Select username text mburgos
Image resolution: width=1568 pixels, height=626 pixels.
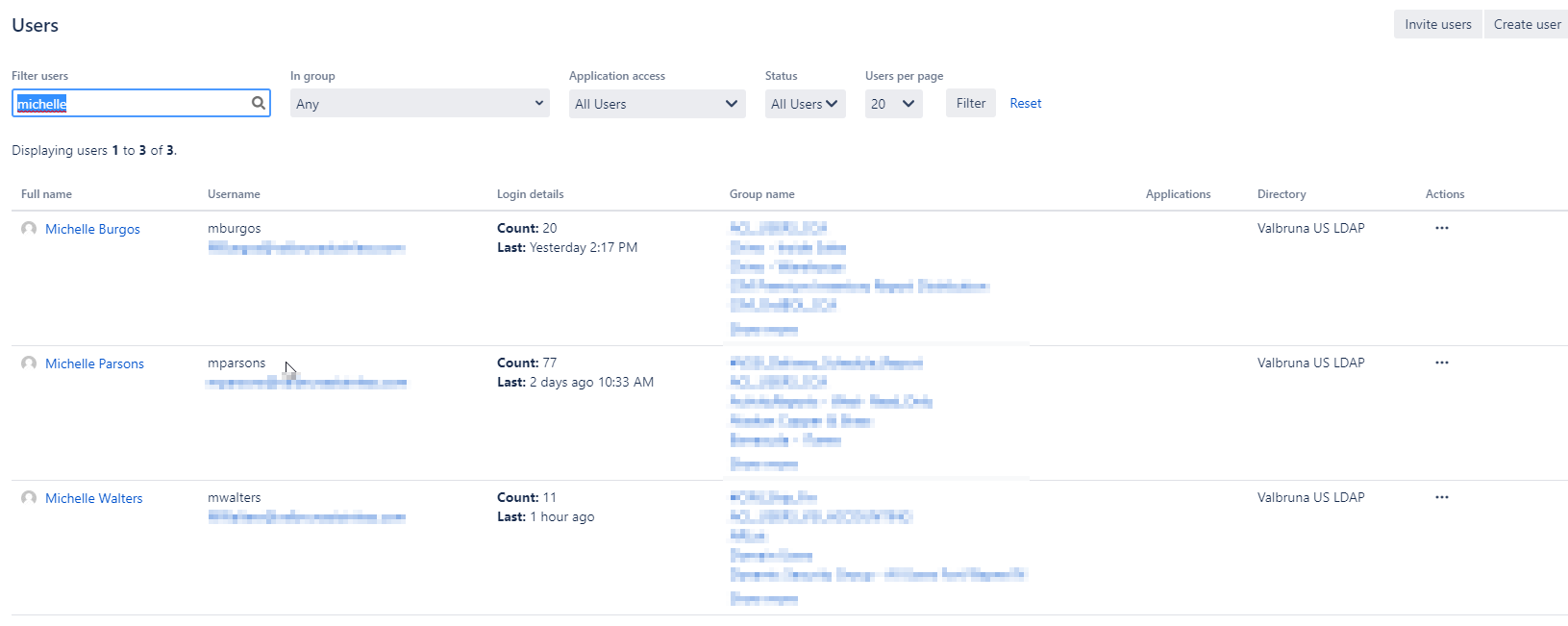click(235, 228)
